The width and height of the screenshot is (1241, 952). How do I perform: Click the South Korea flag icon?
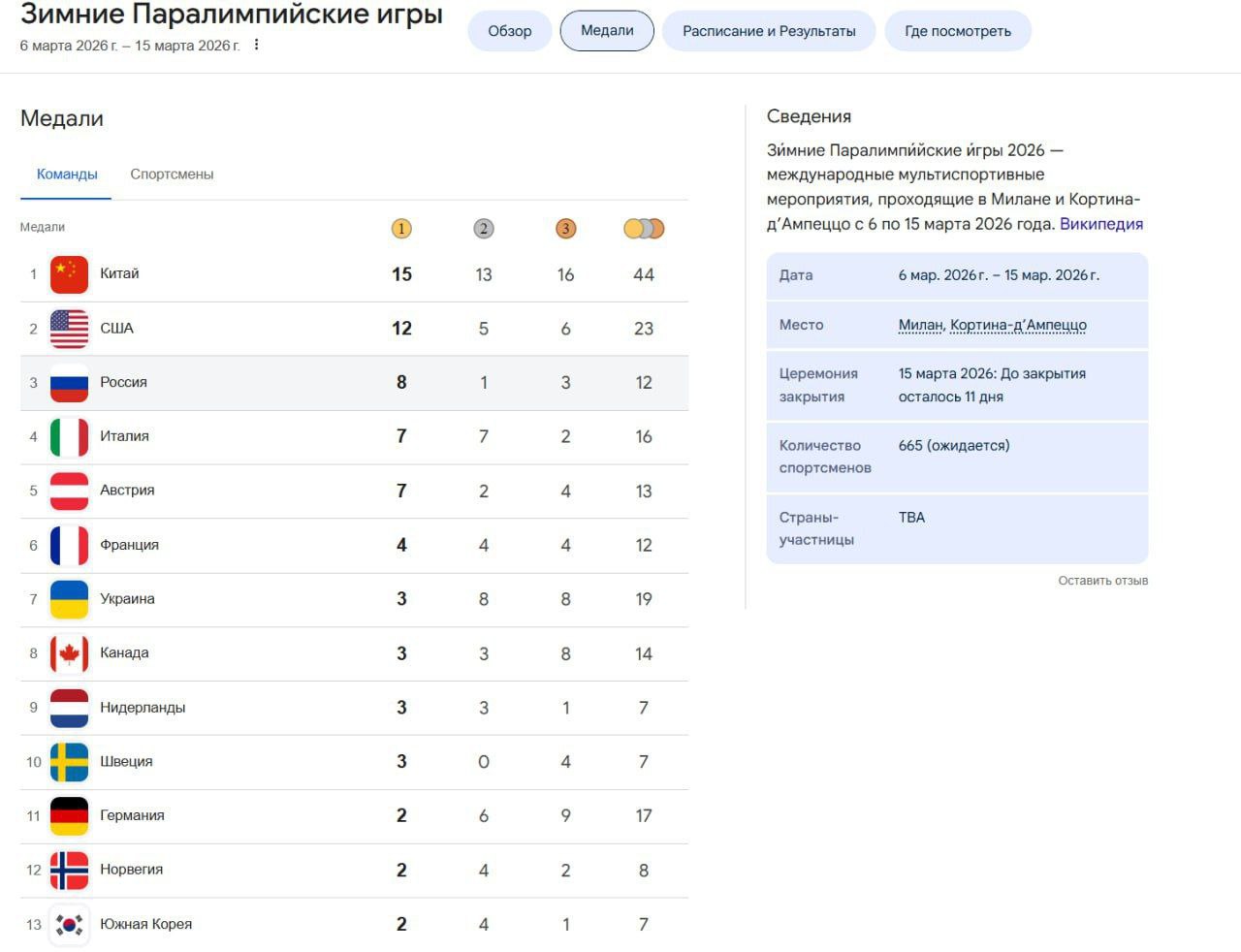point(69,925)
